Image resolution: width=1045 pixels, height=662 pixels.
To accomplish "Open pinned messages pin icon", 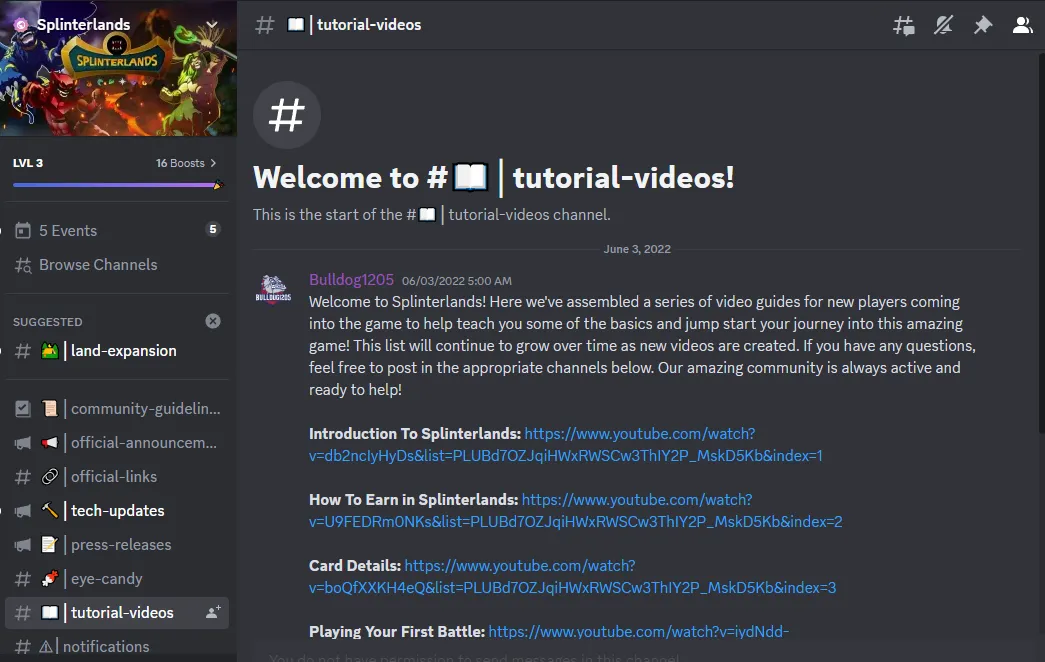I will pyautogui.click(x=983, y=25).
